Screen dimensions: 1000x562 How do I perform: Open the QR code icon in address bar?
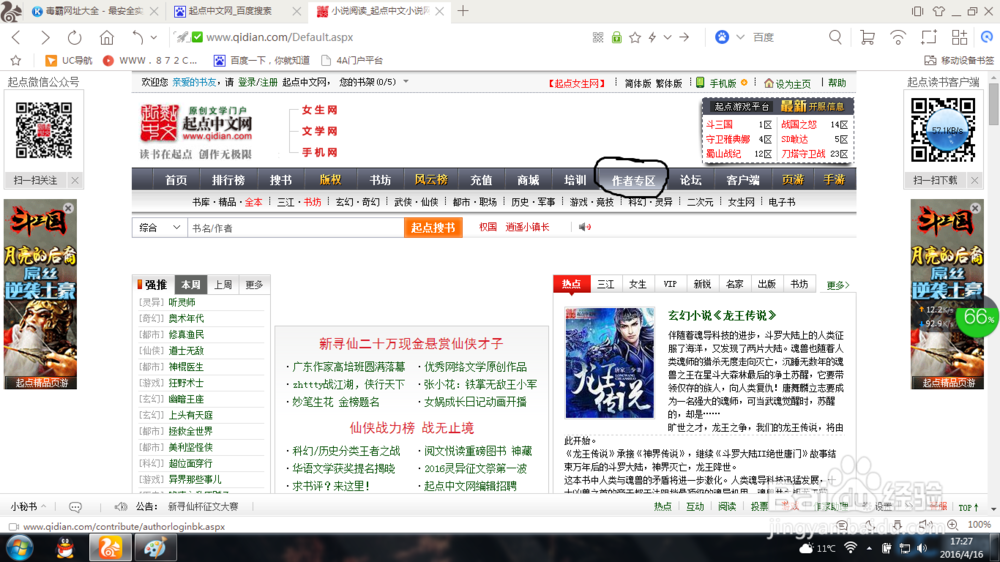point(598,38)
